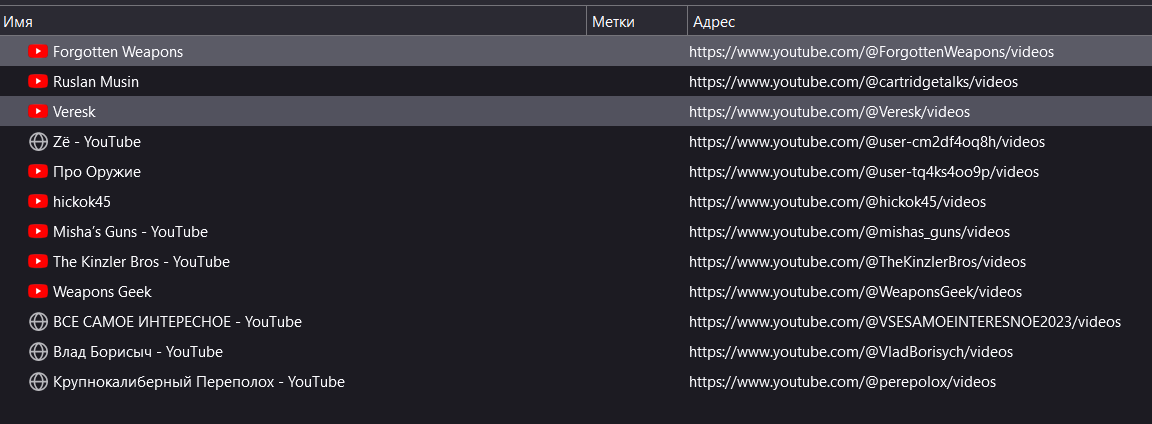Select the Zё - YouTube bookmark name
Viewport: 1152px width, 424px height.
[97, 142]
